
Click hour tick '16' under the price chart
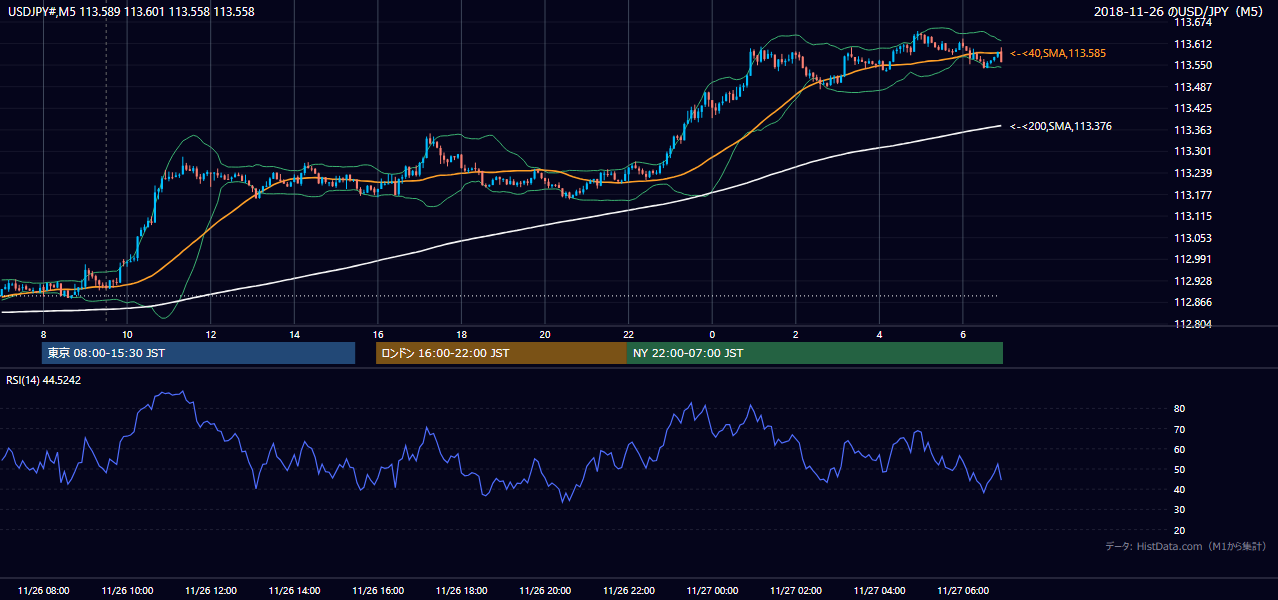click(x=378, y=334)
